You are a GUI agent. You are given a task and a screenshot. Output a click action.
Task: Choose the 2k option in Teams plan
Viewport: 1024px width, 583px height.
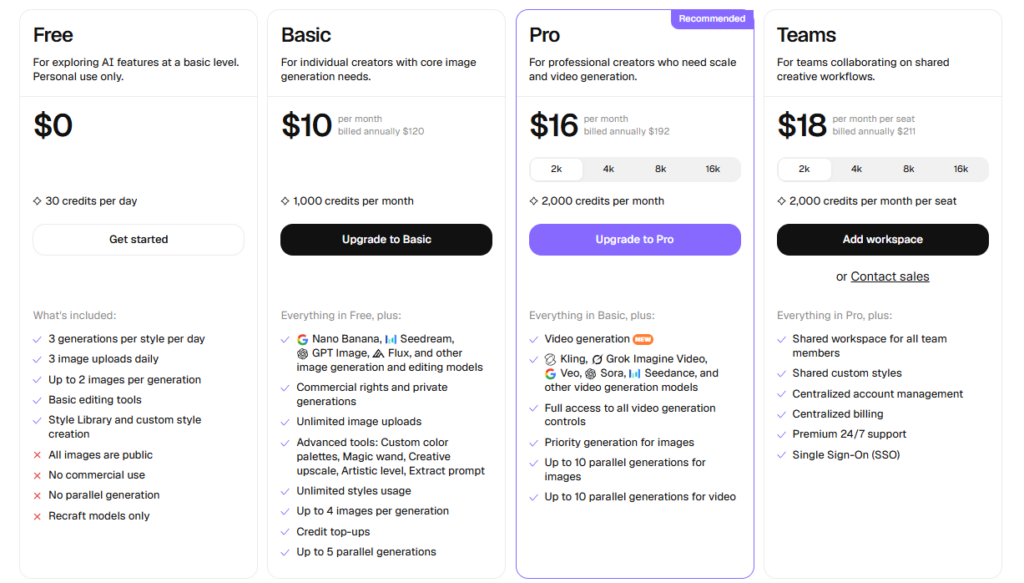[x=804, y=169]
